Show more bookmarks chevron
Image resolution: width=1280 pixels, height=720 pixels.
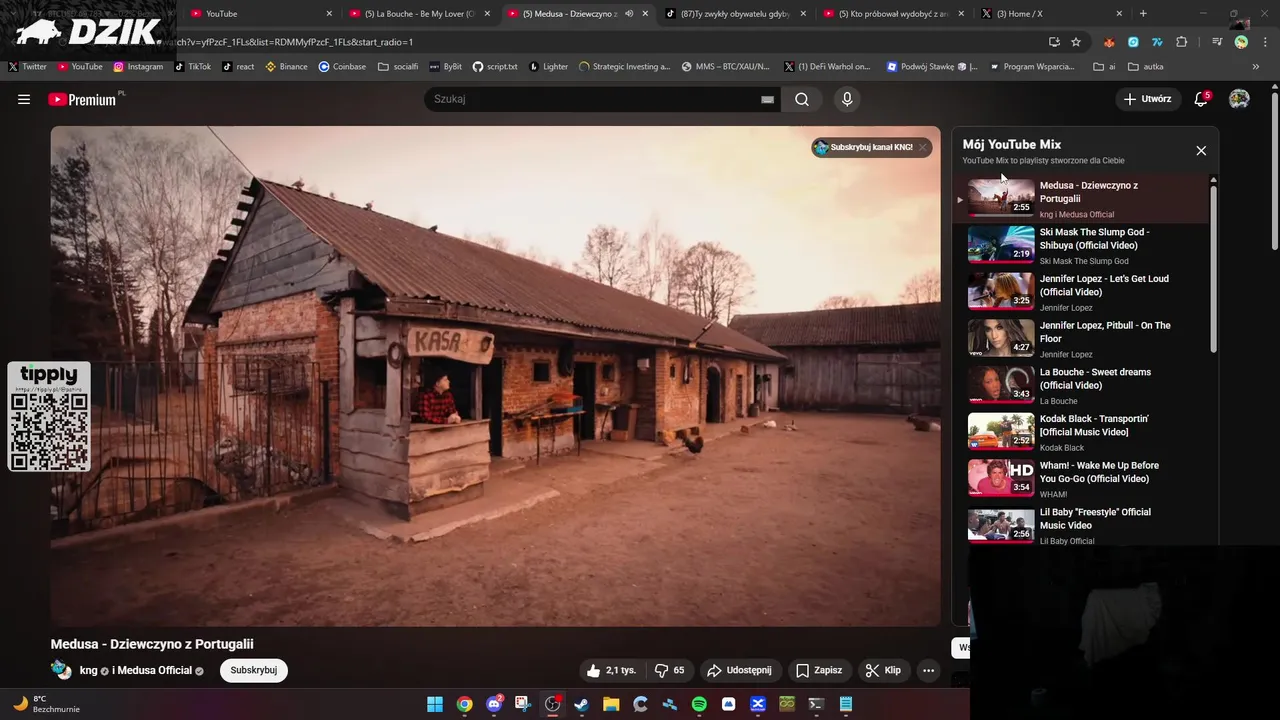click(x=1256, y=67)
